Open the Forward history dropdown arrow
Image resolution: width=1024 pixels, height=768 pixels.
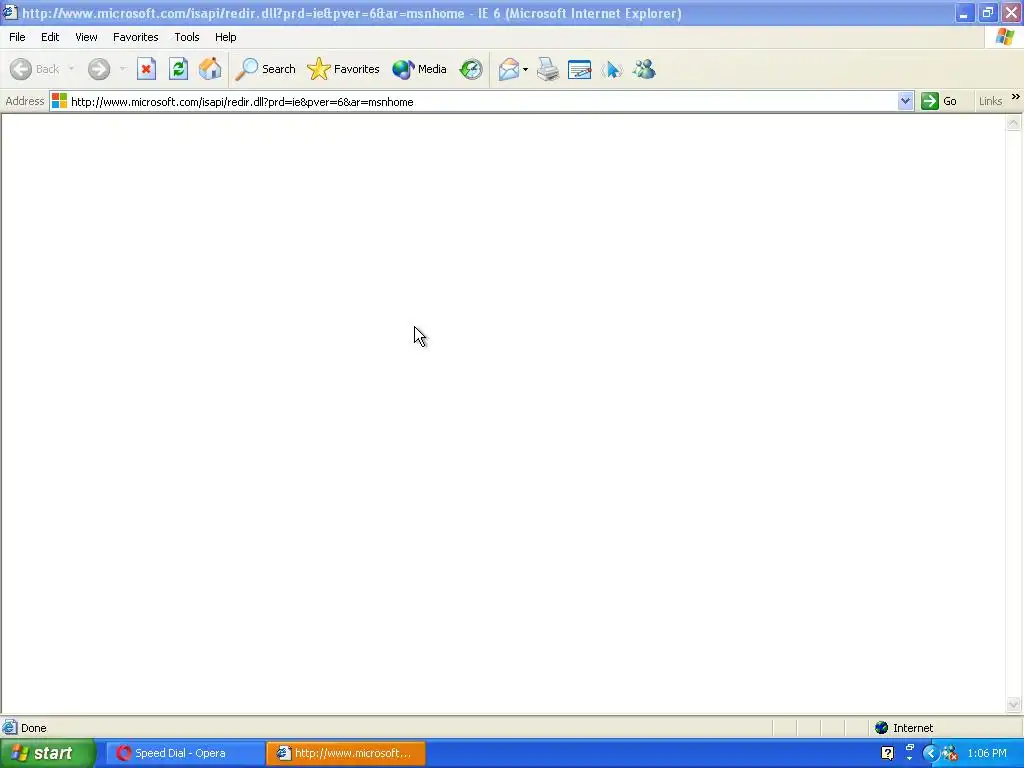click(x=123, y=69)
